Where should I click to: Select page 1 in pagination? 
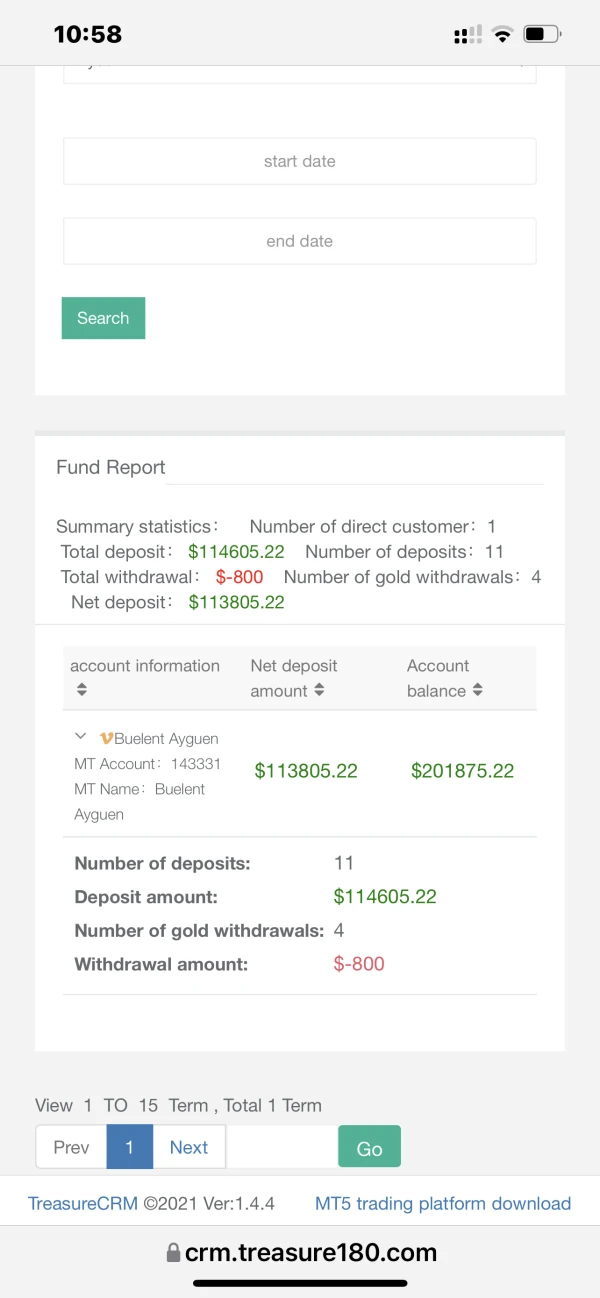click(129, 1147)
